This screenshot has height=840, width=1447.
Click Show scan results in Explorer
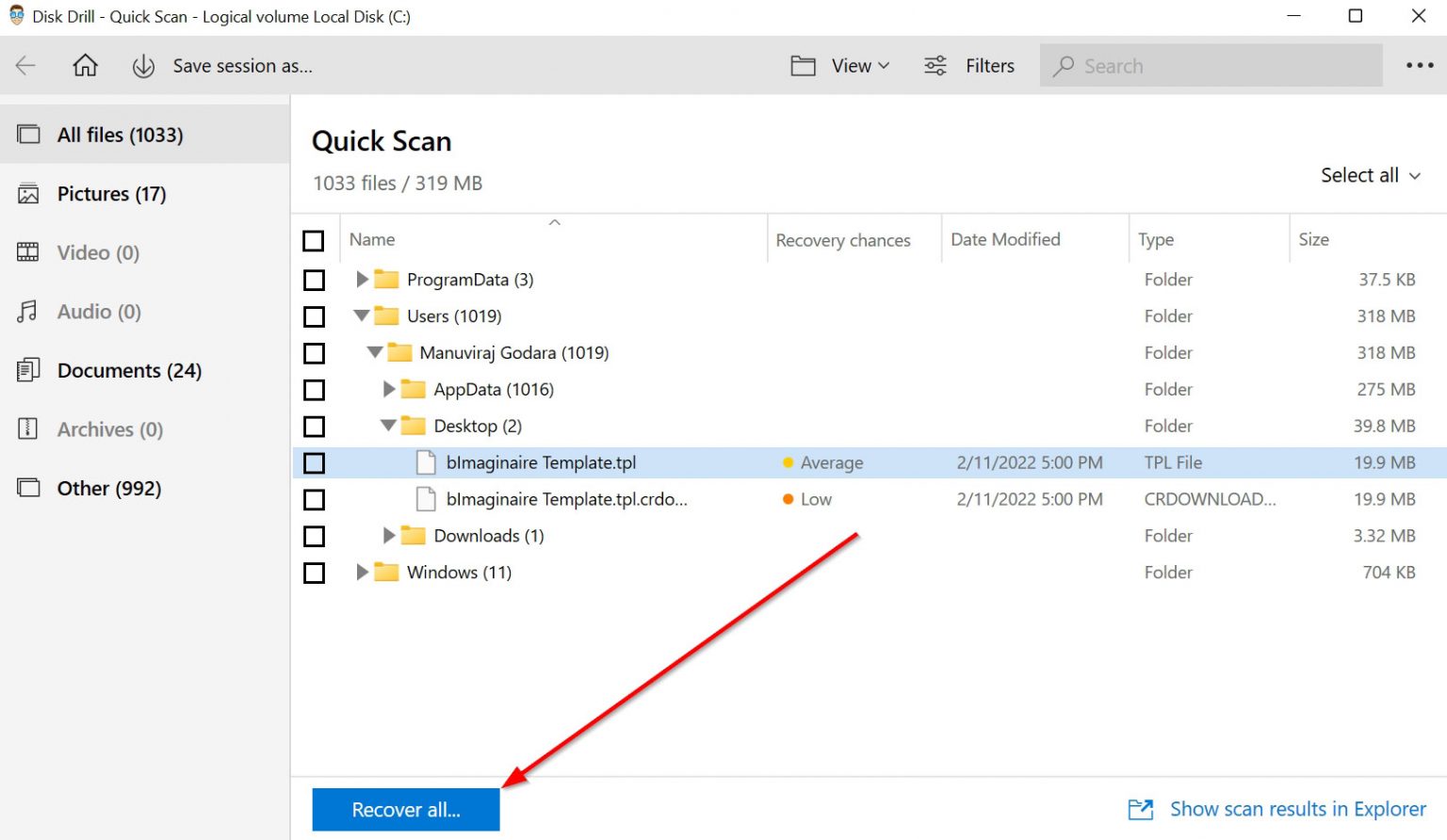(x=1298, y=809)
